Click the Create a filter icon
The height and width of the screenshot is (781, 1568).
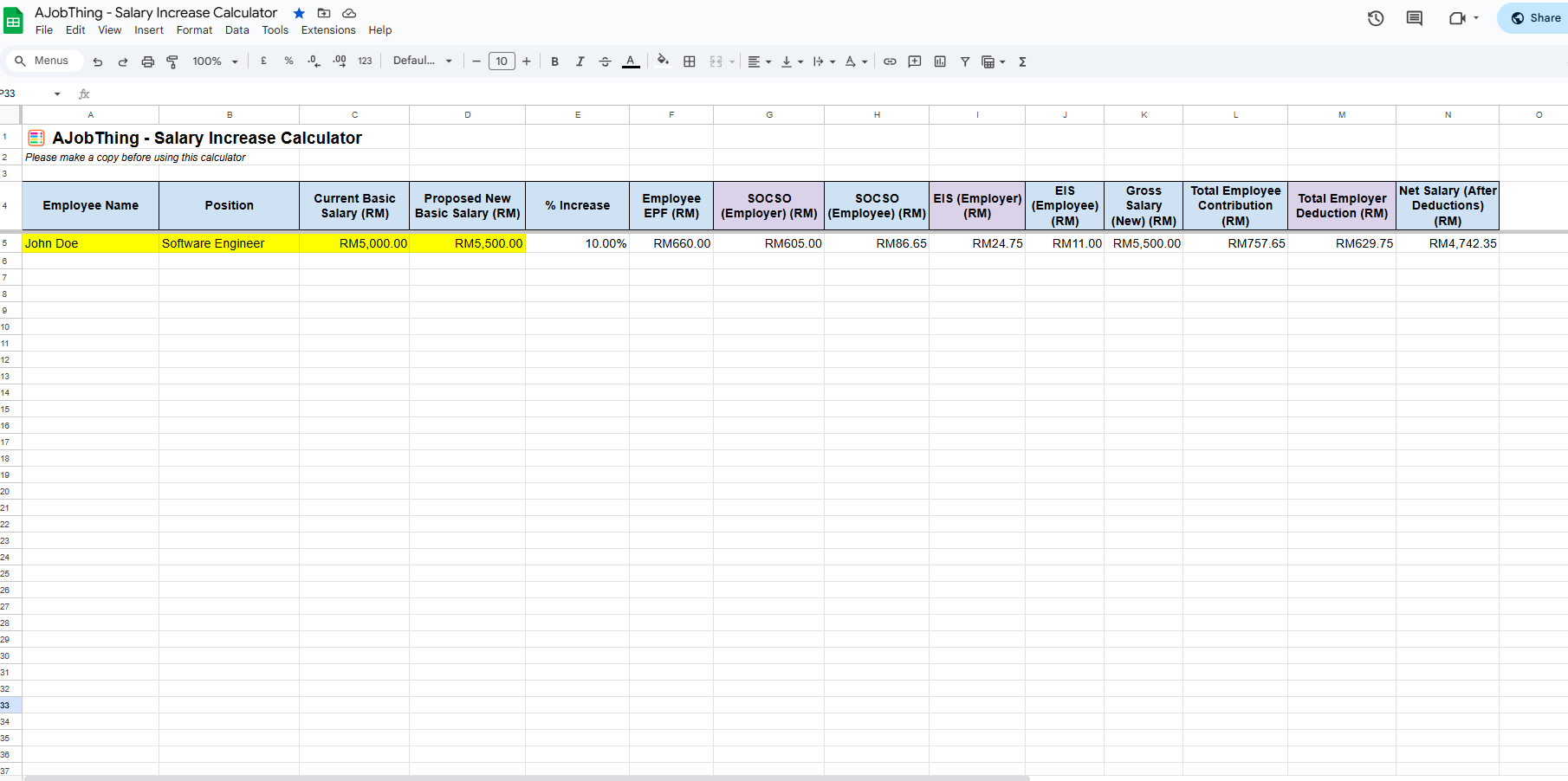pyautogui.click(x=965, y=61)
